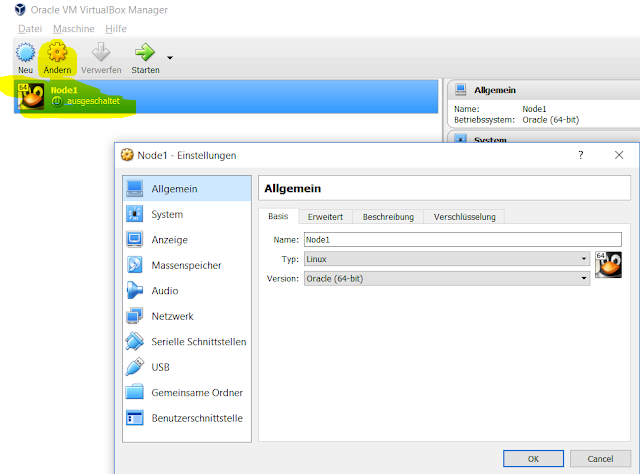Click the Ändern gear toolbar icon
This screenshot has width=640, height=474.
(57, 52)
